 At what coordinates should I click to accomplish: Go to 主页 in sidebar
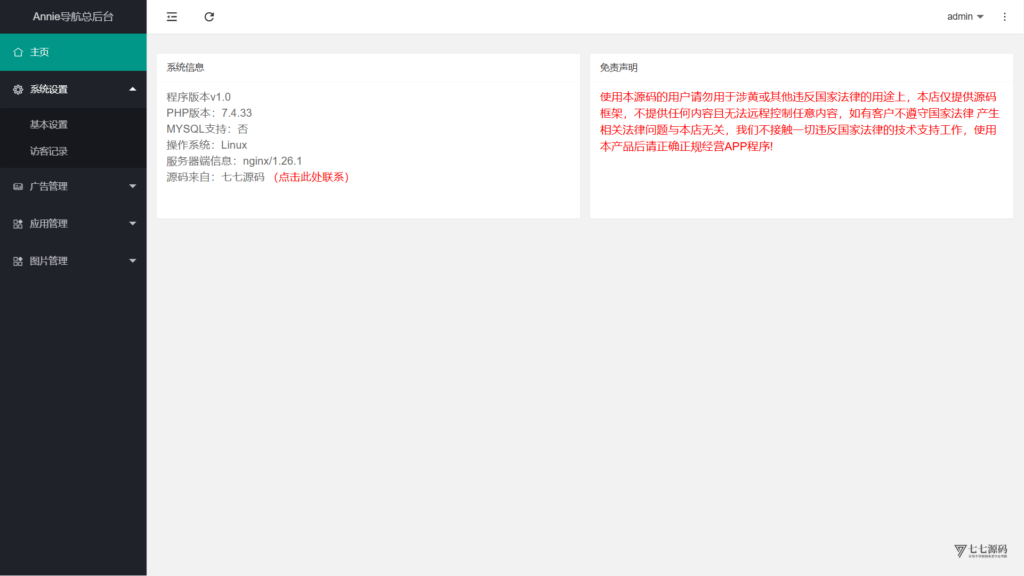[x=73, y=52]
